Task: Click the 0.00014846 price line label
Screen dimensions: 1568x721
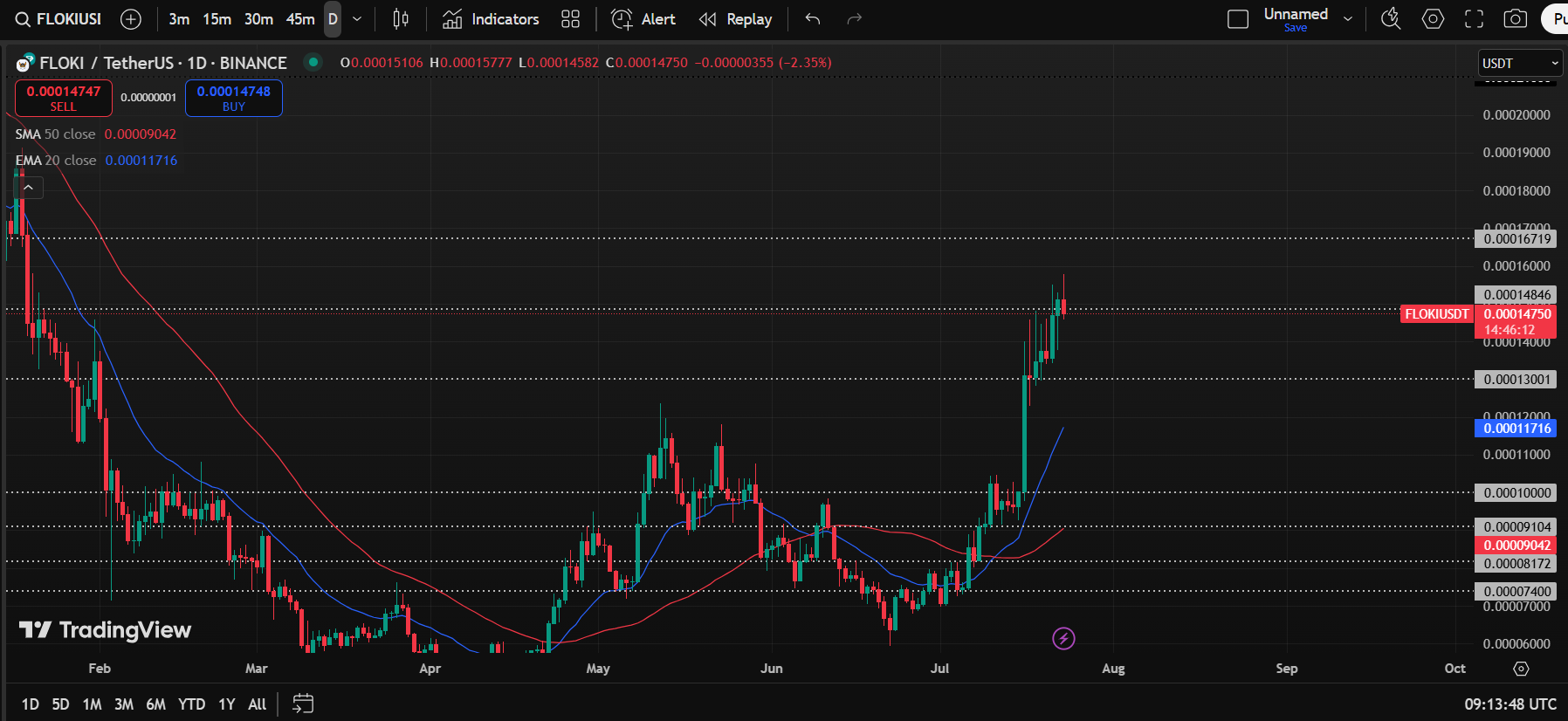Action: click(x=1517, y=295)
